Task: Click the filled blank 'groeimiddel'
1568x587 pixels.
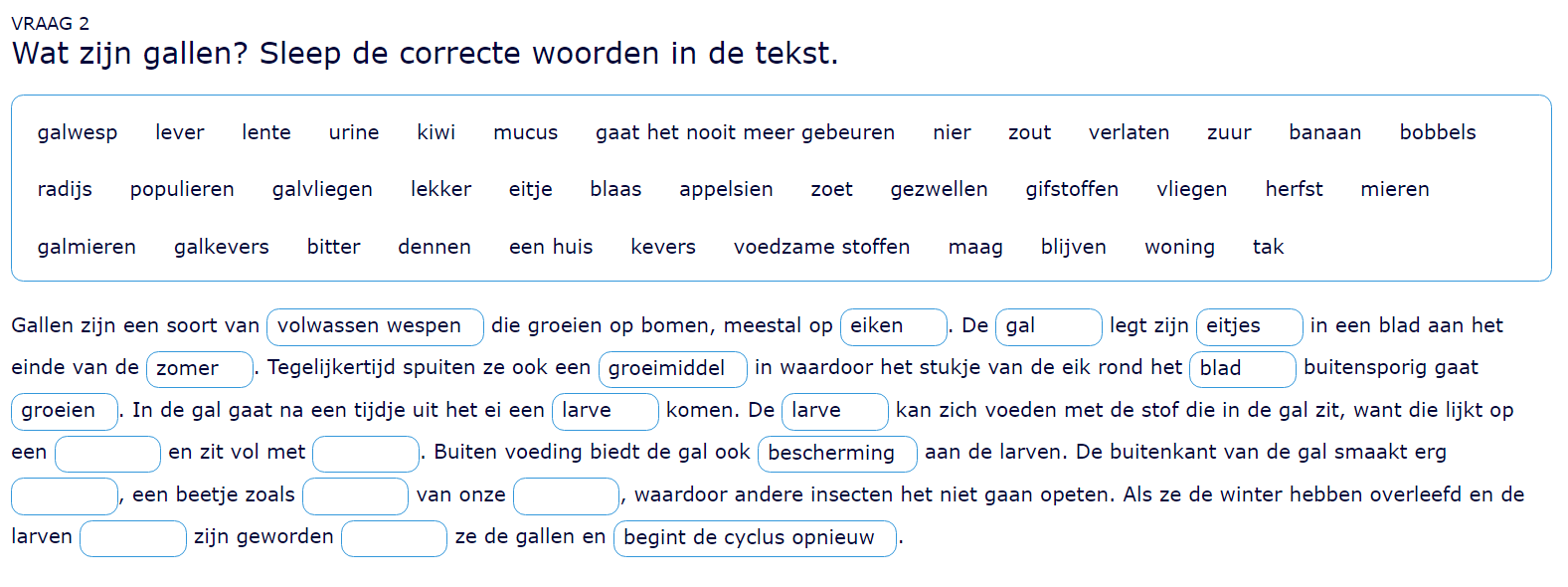Action: click(672, 369)
